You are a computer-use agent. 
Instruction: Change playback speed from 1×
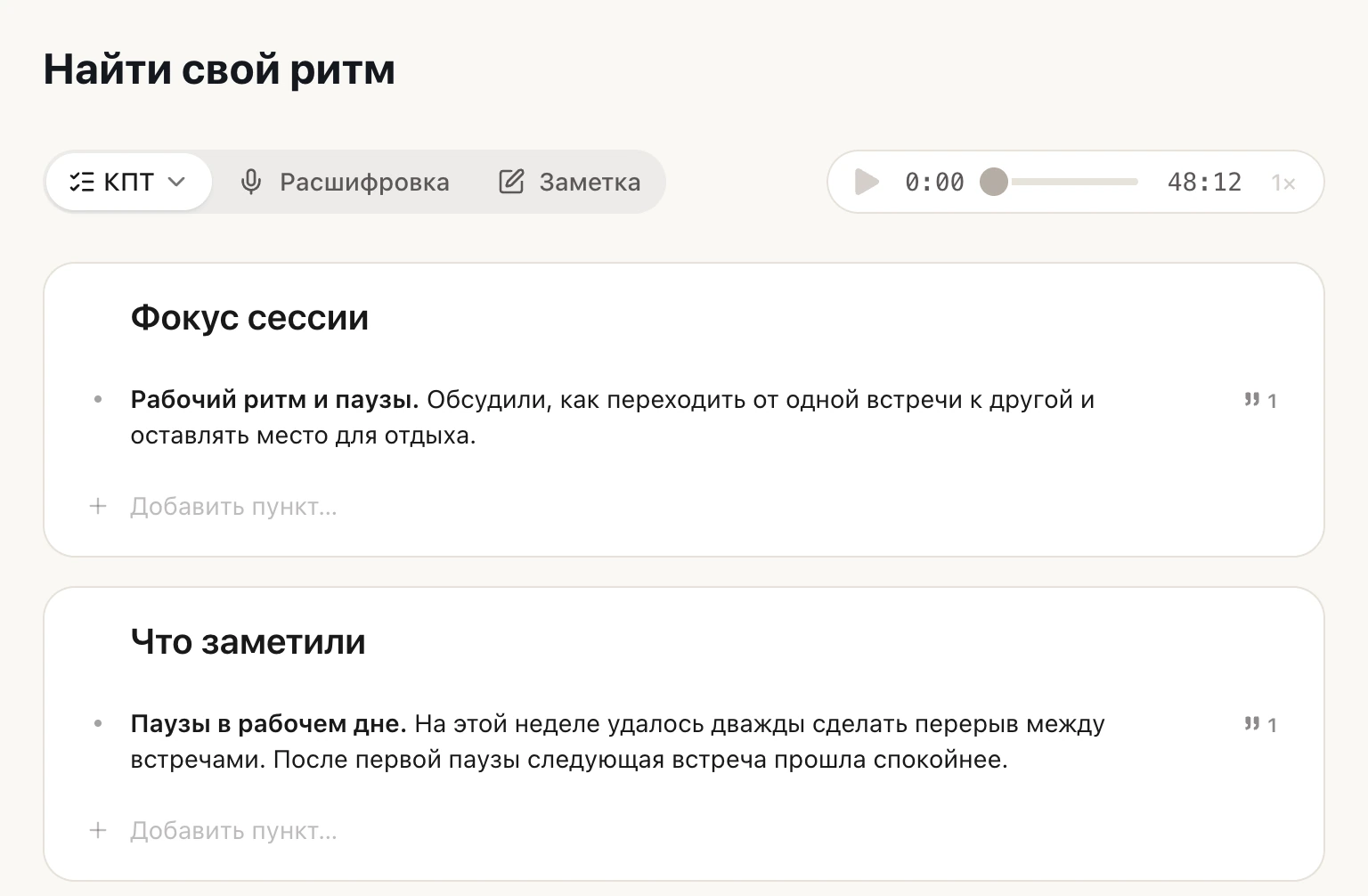(x=1283, y=183)
